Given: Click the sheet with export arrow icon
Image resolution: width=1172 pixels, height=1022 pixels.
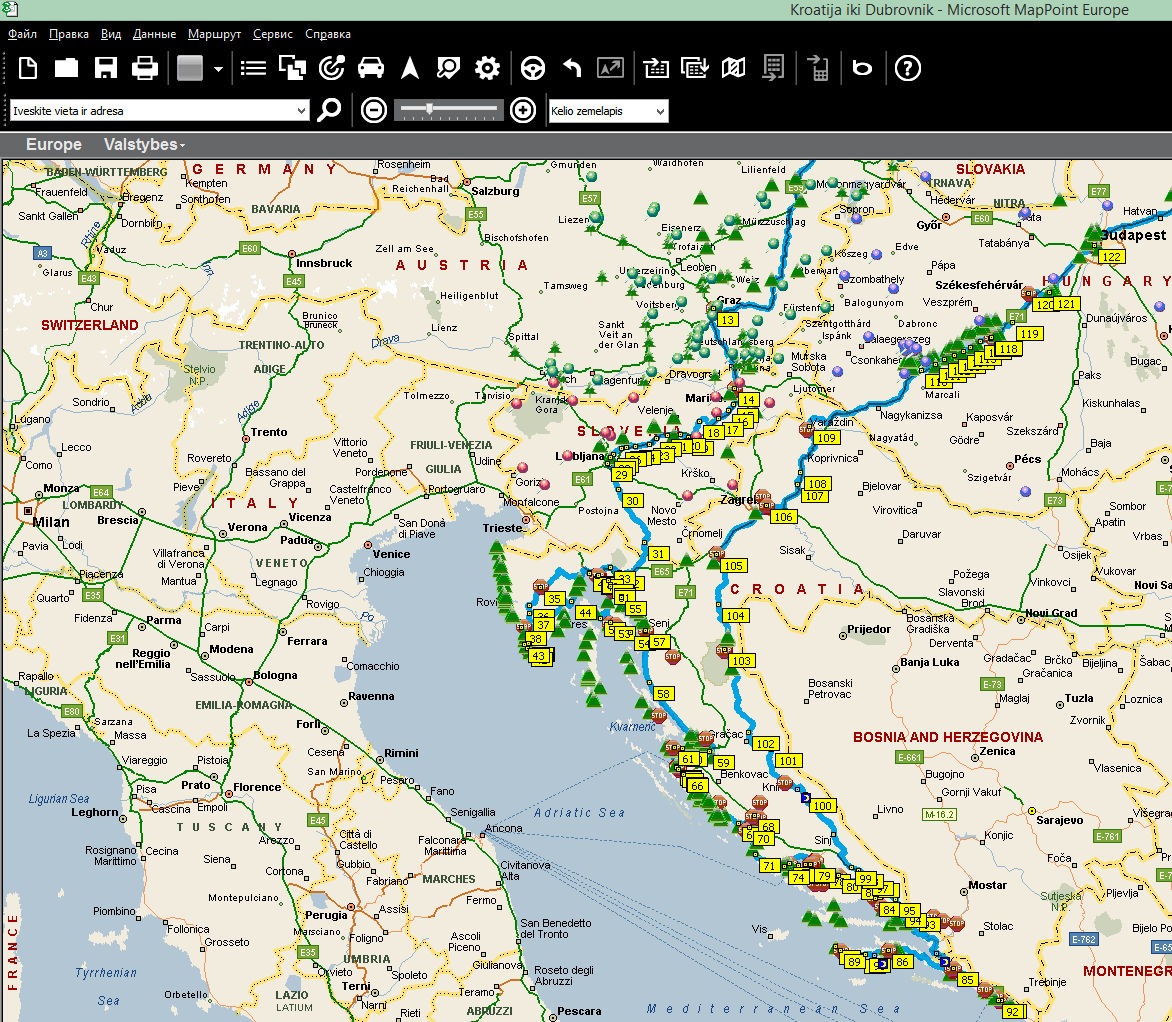Looking at the screenshot, I should [x=773, y=68].
